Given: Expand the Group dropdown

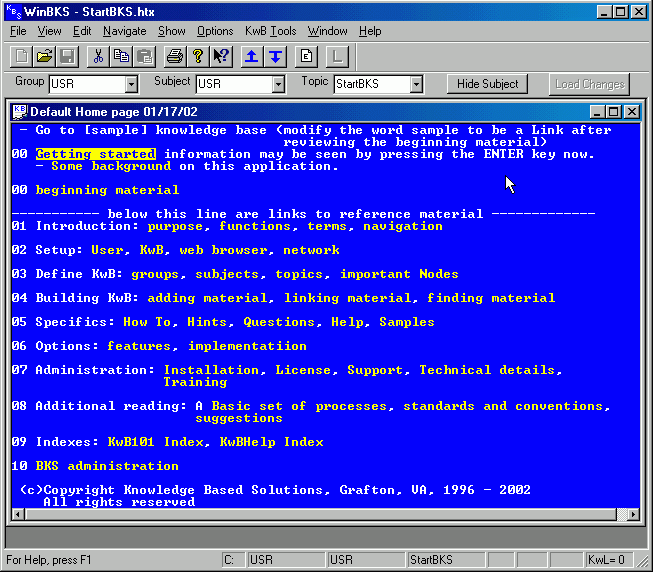Looking at the screenshot, I should click(131, 84).
